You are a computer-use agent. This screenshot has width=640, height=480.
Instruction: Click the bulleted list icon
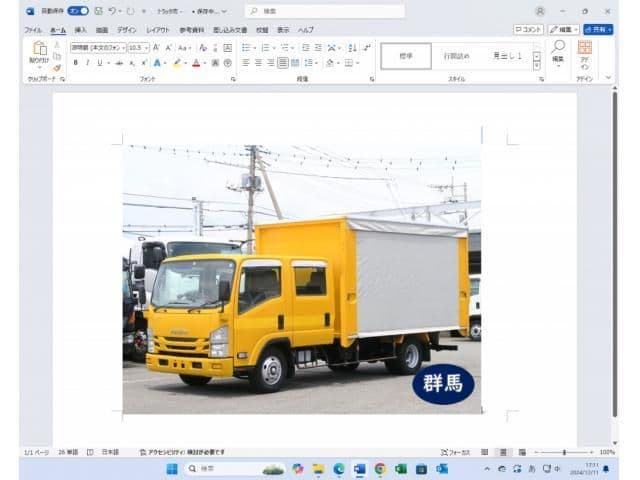(x=246, y=47)
